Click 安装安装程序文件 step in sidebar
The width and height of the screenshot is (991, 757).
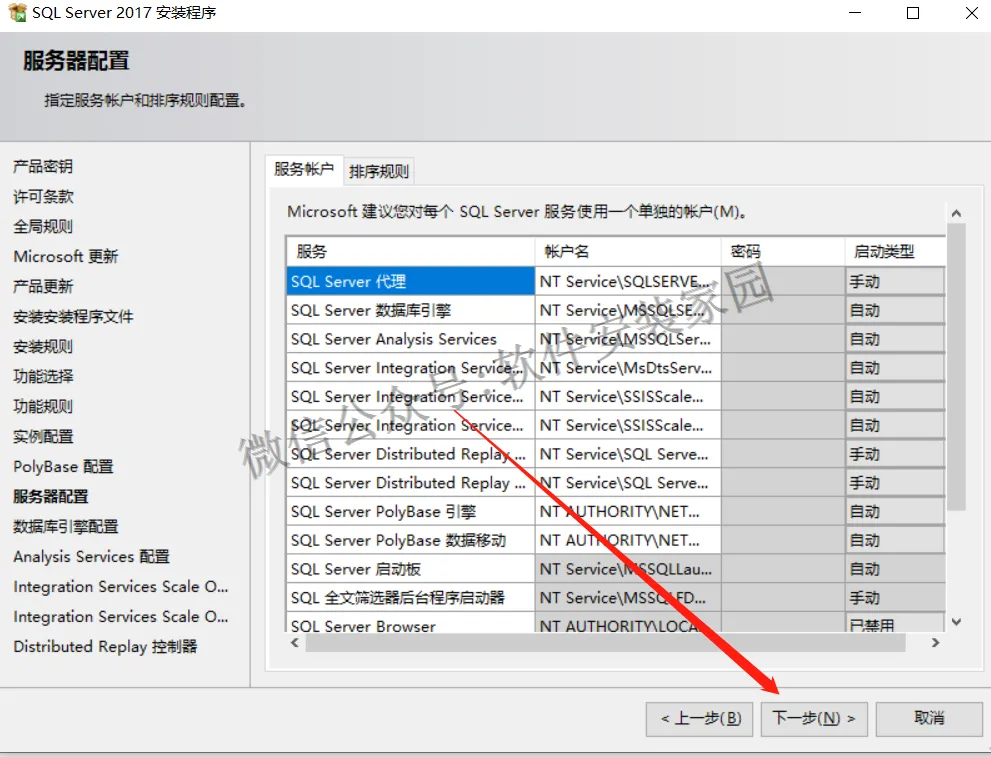(73, 317)
